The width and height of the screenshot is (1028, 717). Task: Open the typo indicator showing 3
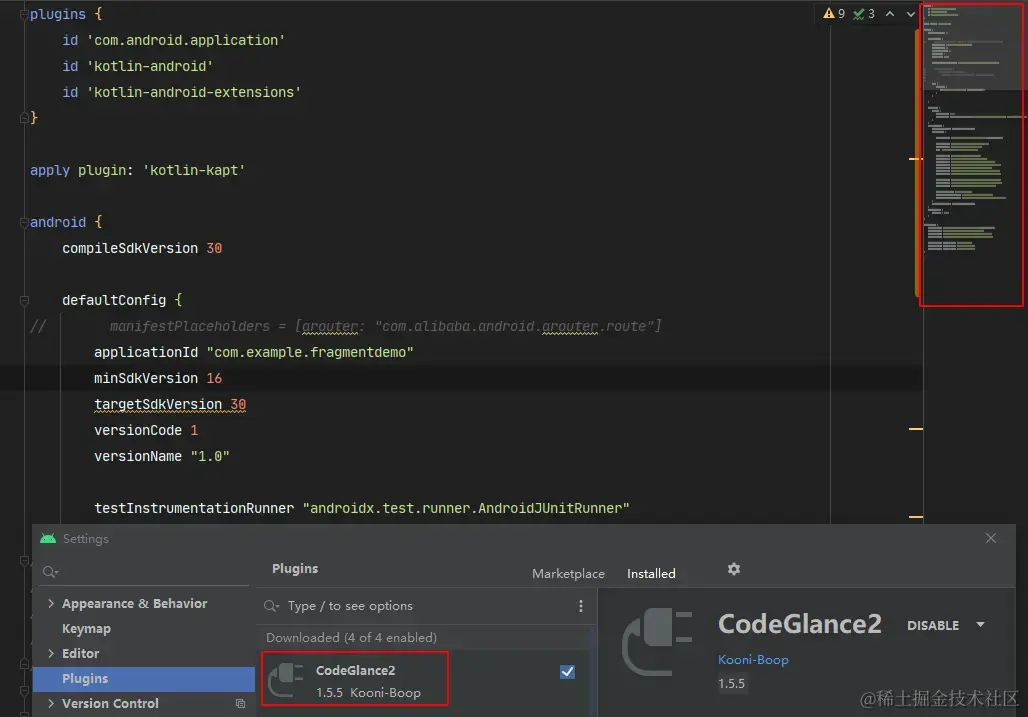click(x=863, y=14)
